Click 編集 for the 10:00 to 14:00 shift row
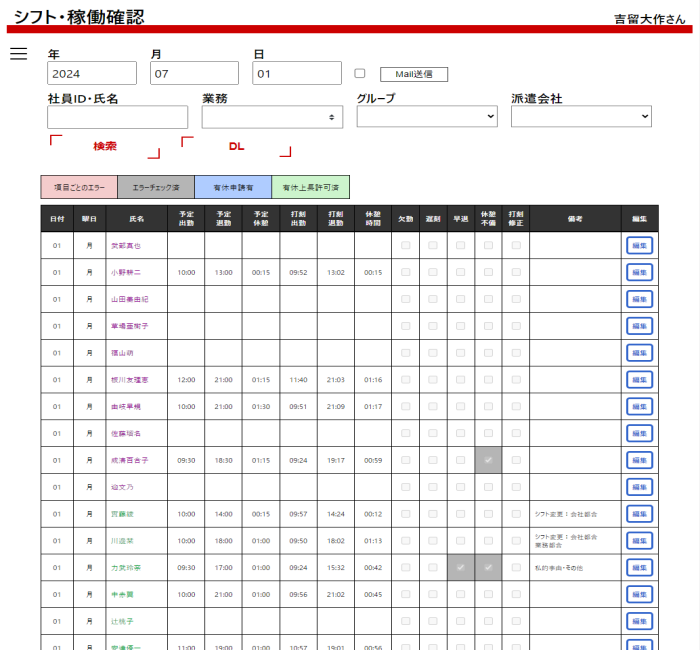The width and height of the screenshot is (700, 650). pos(639,514)
